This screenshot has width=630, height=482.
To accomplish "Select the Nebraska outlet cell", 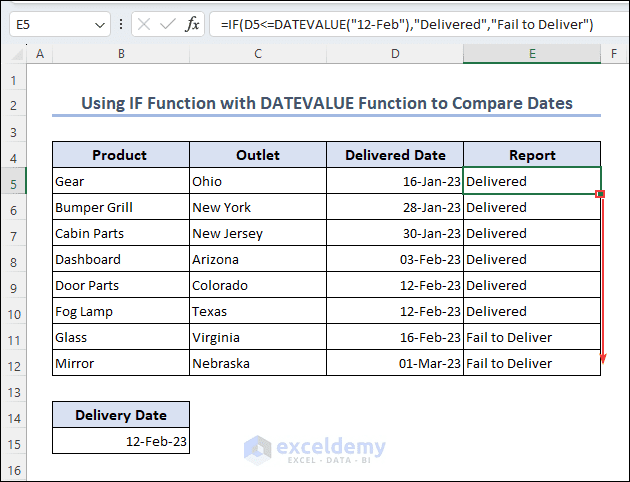I will pyautogui.click(x=258, y=363).
